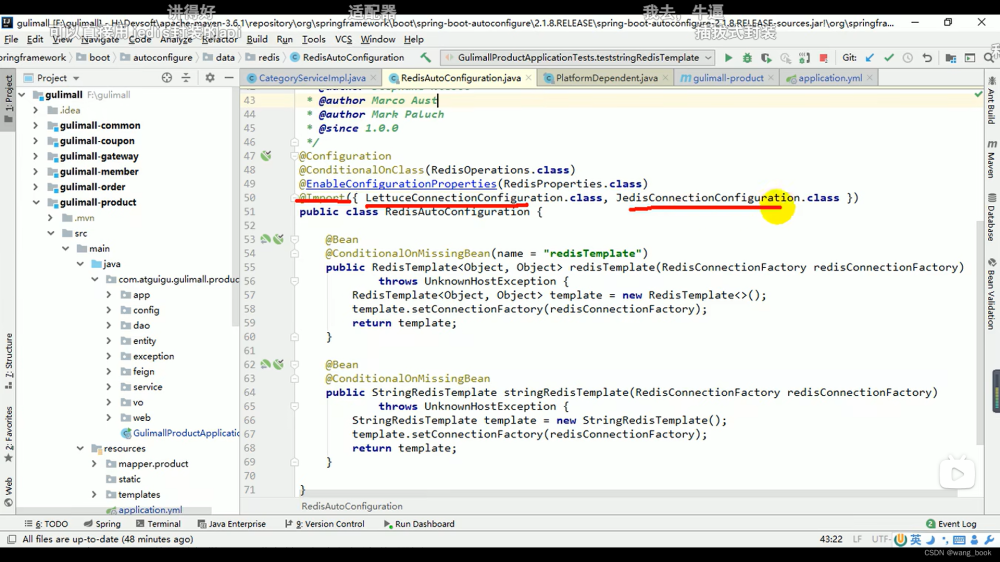Toggle tool window bars at bottom-left corner
The width and height of the screenshot is (1000, 562).
[x=11, y=539]
